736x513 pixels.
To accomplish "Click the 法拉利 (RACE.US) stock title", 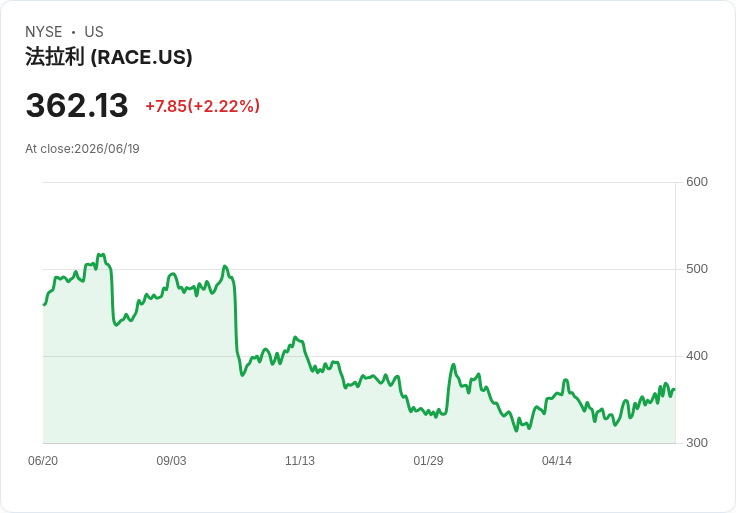I will pos(108,57).
